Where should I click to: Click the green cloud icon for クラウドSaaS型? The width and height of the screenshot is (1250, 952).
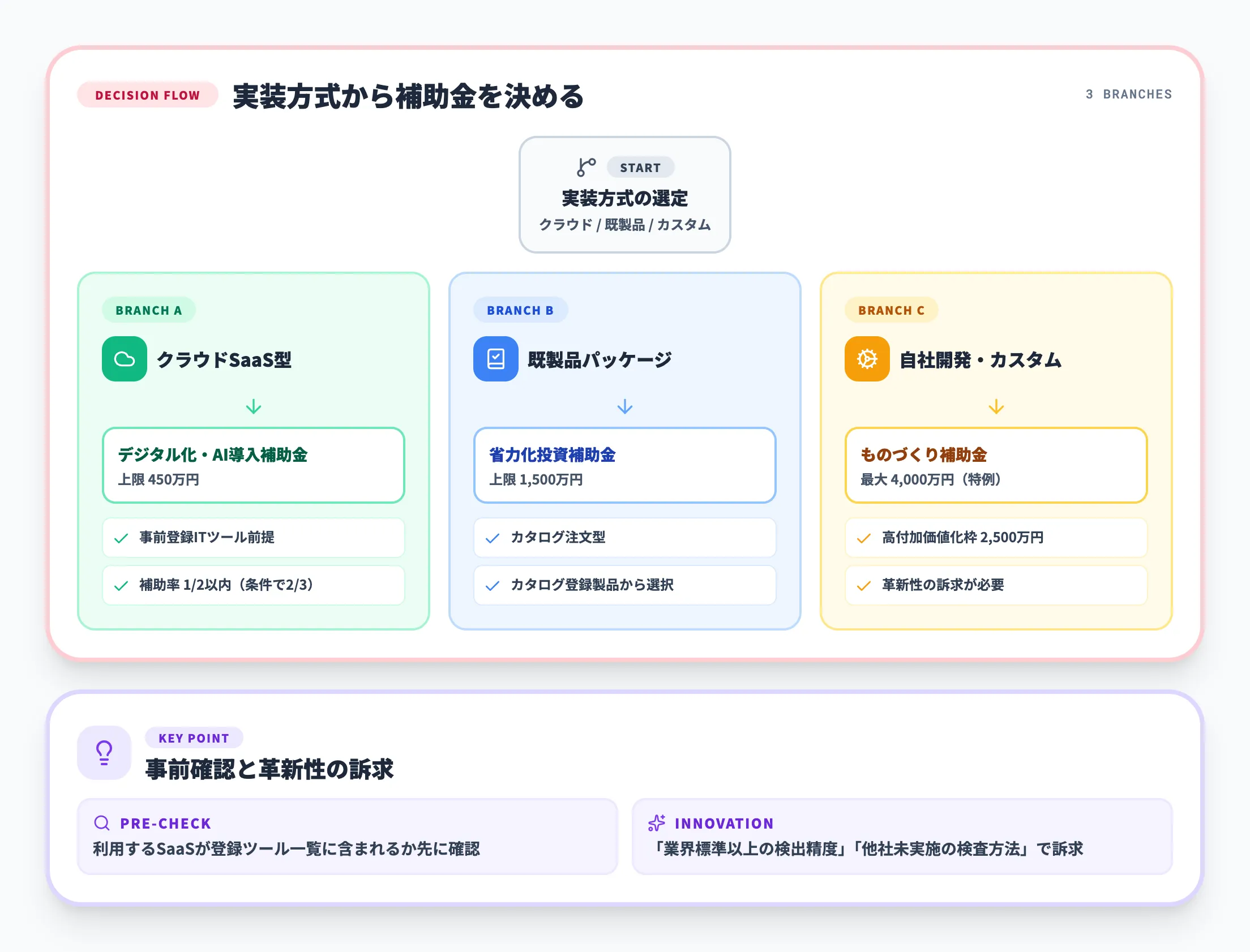(x=125, y=359)
